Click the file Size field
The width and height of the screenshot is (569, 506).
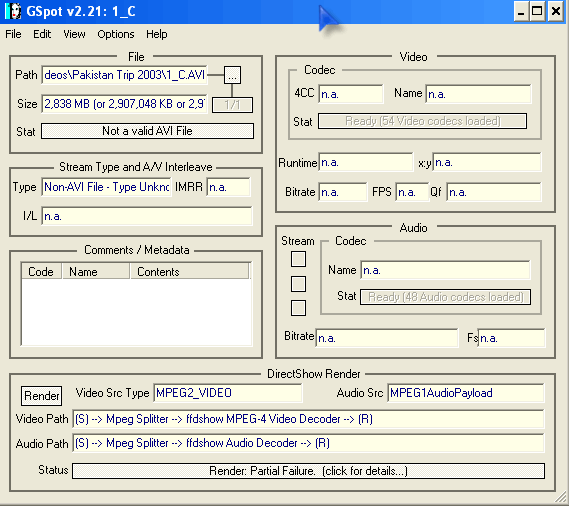[124, 104]
